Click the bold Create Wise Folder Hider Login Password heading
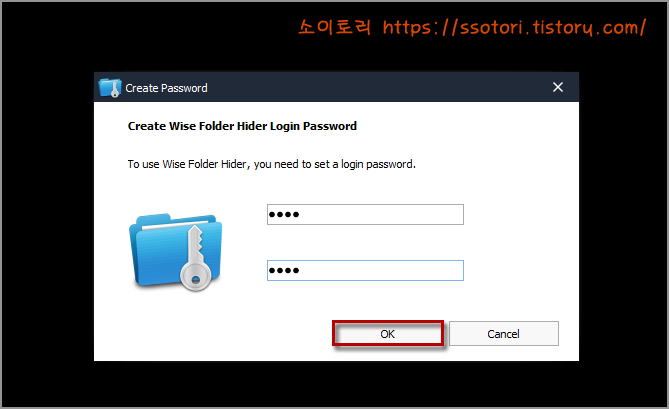Screen dimensions: 669x409 pos(242,126)
